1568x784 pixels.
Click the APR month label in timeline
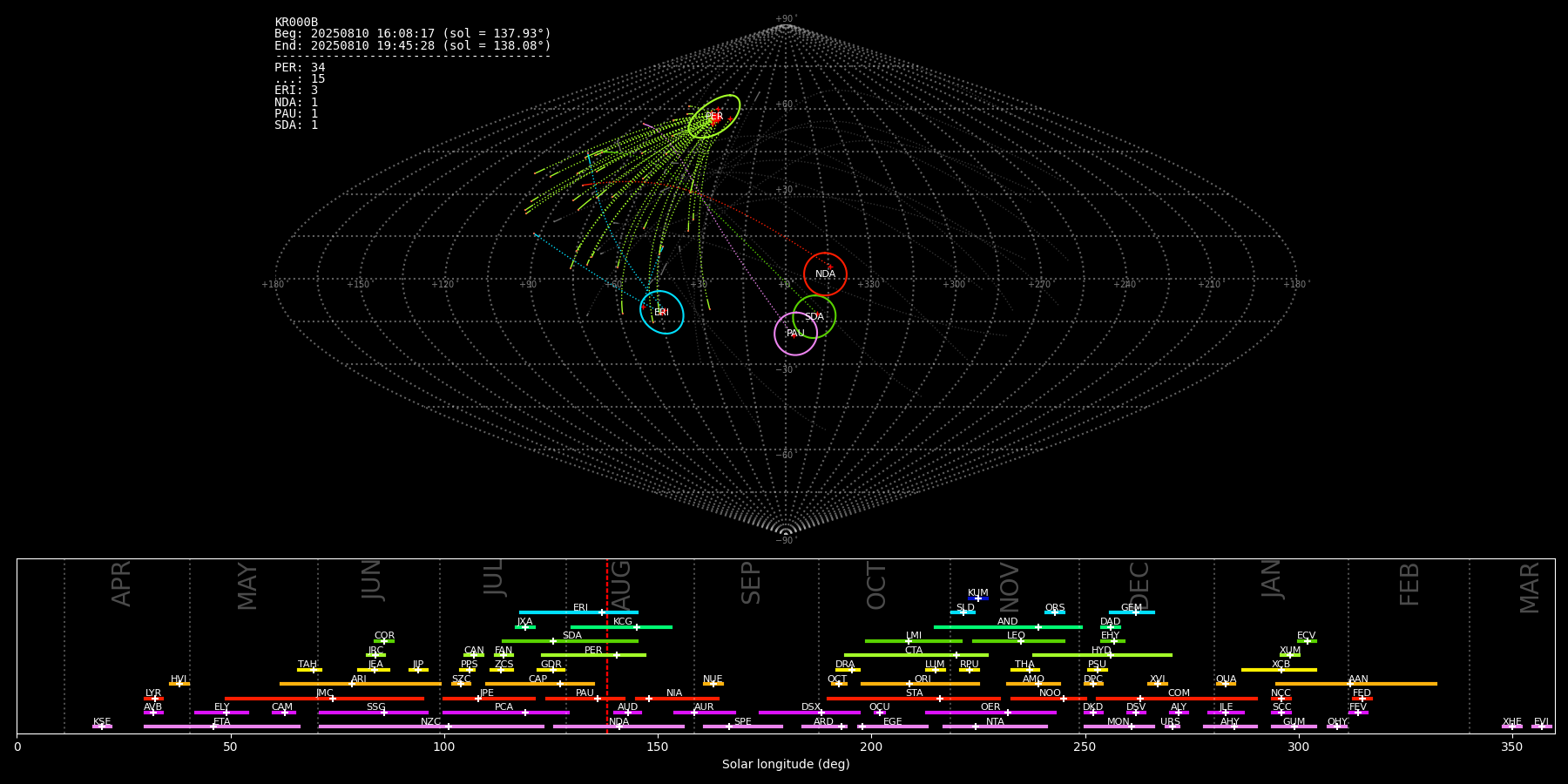[x=121, y=584]
